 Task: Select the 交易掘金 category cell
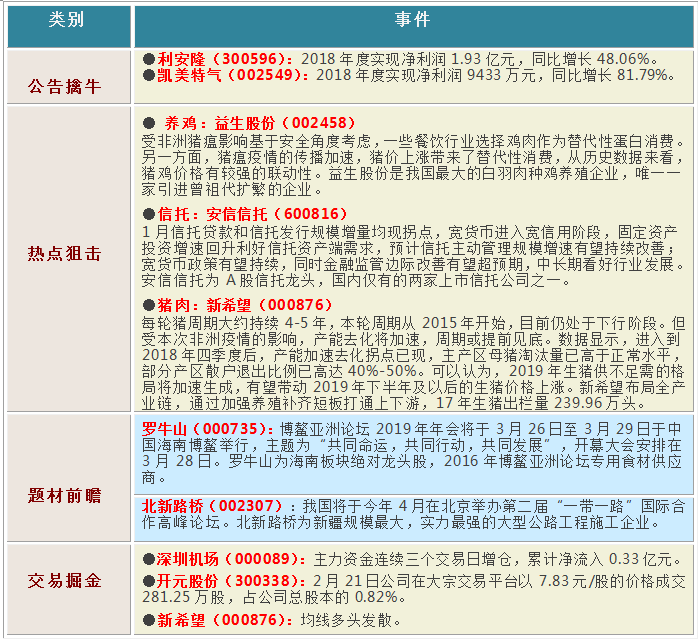(x=69, y=589)
